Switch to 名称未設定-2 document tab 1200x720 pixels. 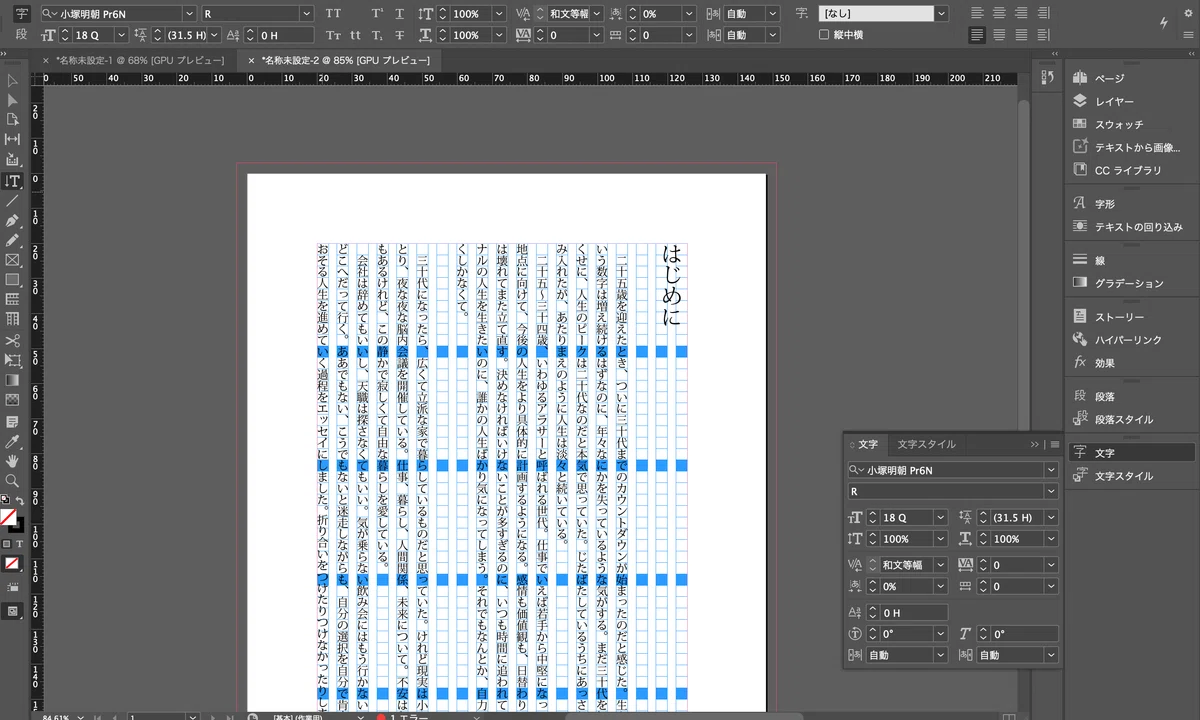click(x=345, y=60)
